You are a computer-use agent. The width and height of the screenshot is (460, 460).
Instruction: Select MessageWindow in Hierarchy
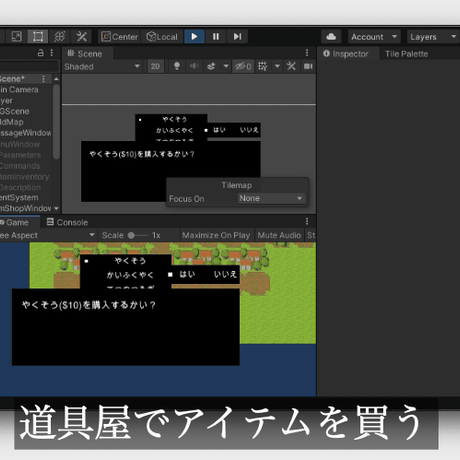point(25,133)
